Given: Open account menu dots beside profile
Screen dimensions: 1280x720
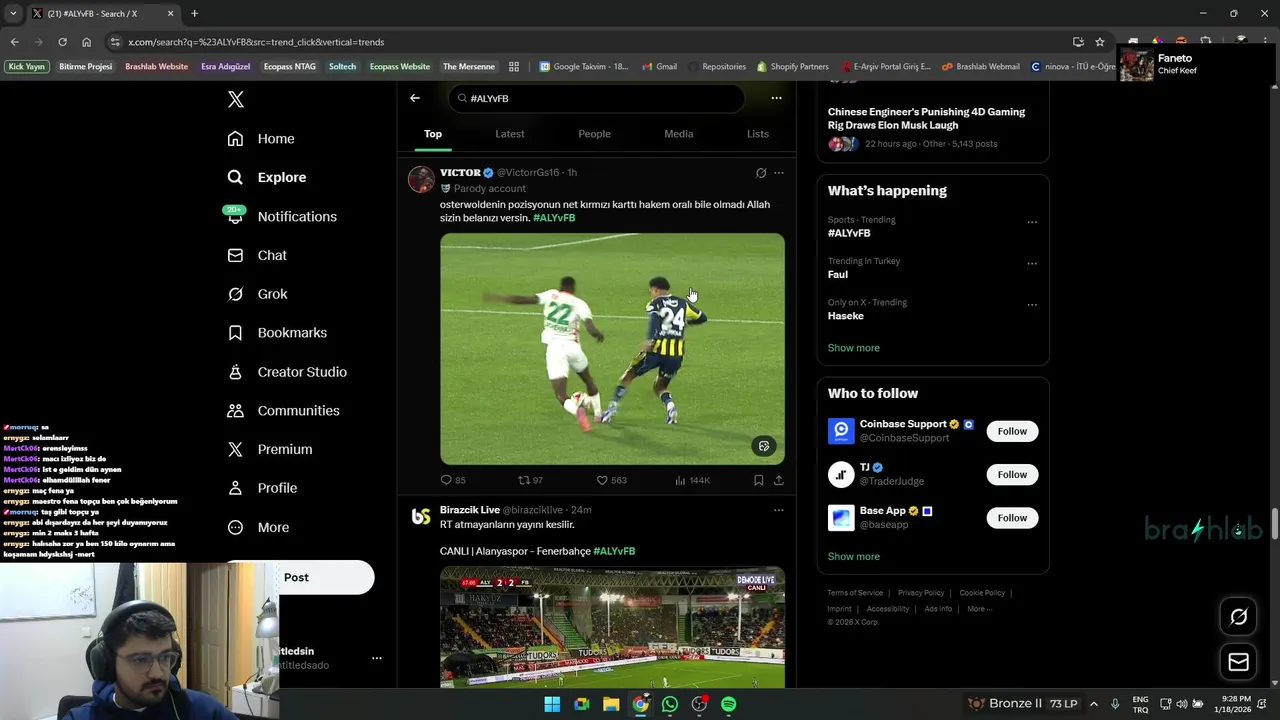Looking at the screenshot, I should (377, 658).
